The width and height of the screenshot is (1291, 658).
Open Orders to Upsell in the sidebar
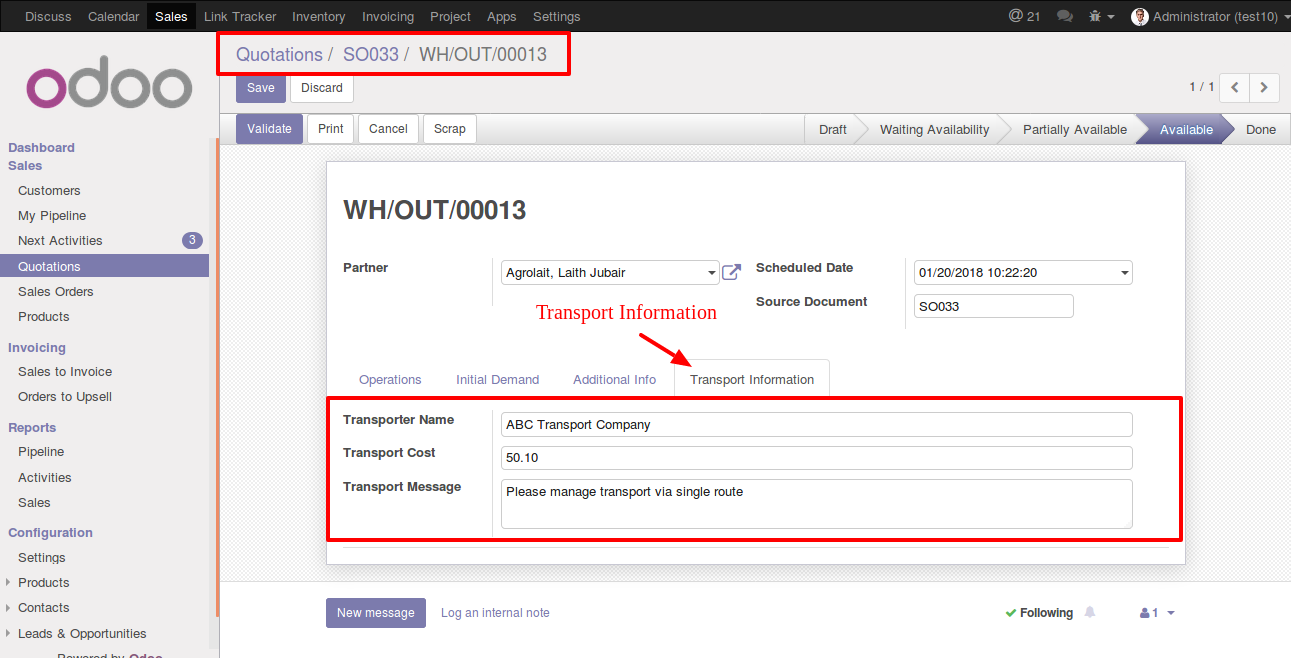tap(65, 396)
